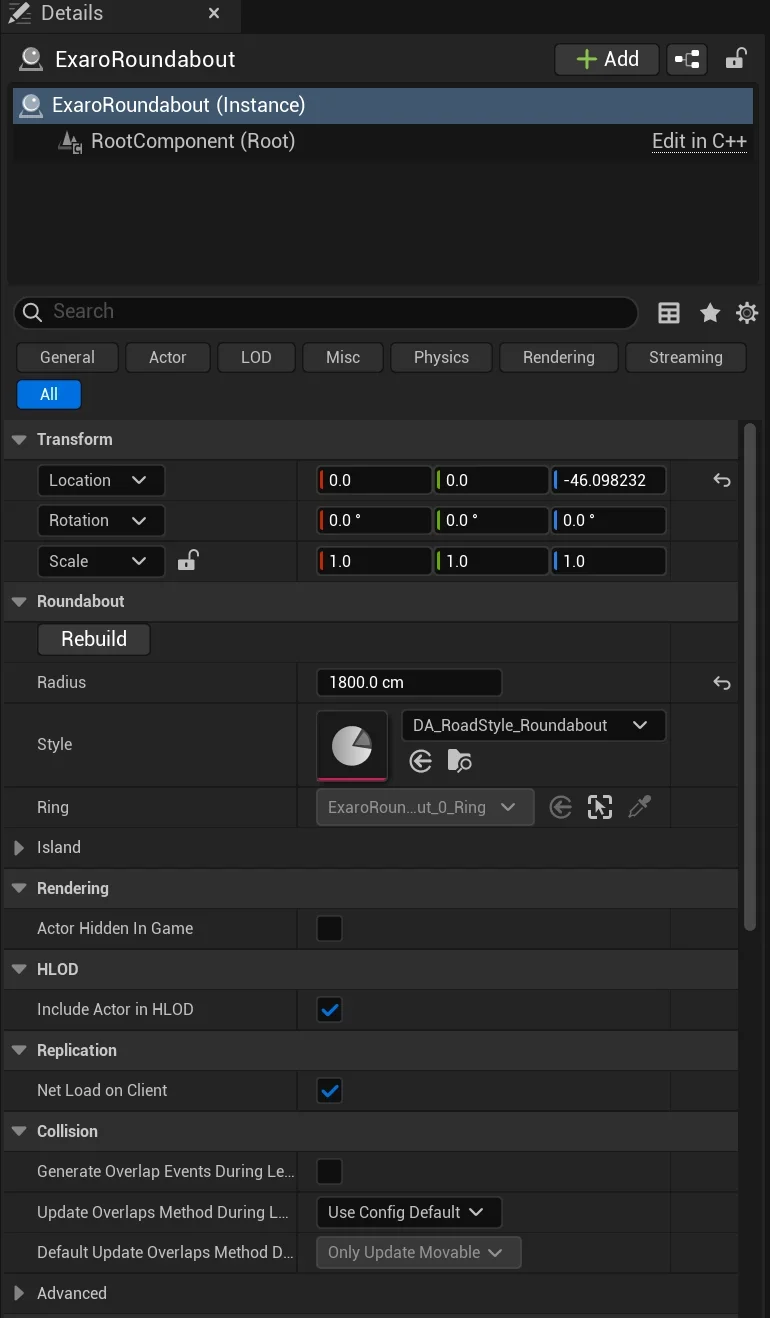Screen dimensions: 770x1318
Task: Filter by Actor category
Action: 168,357
